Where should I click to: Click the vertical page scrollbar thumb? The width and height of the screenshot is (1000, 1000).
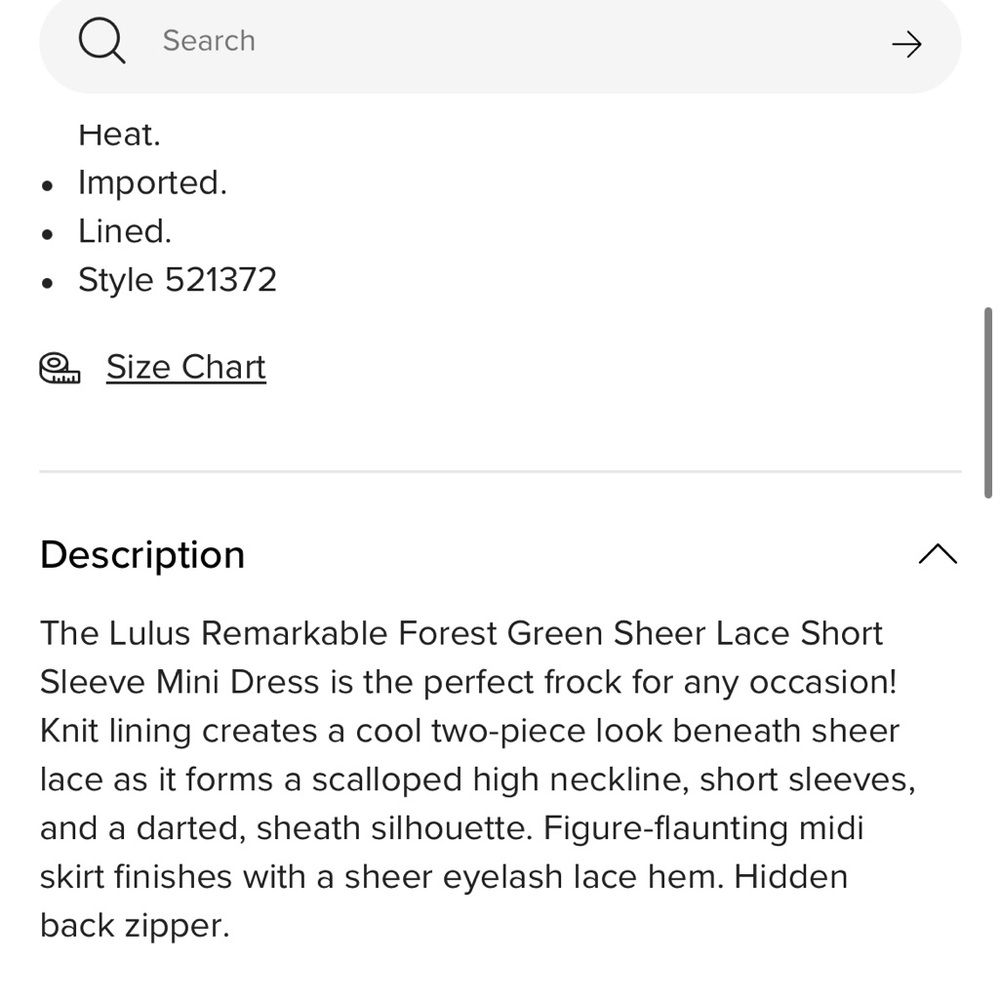988,402
